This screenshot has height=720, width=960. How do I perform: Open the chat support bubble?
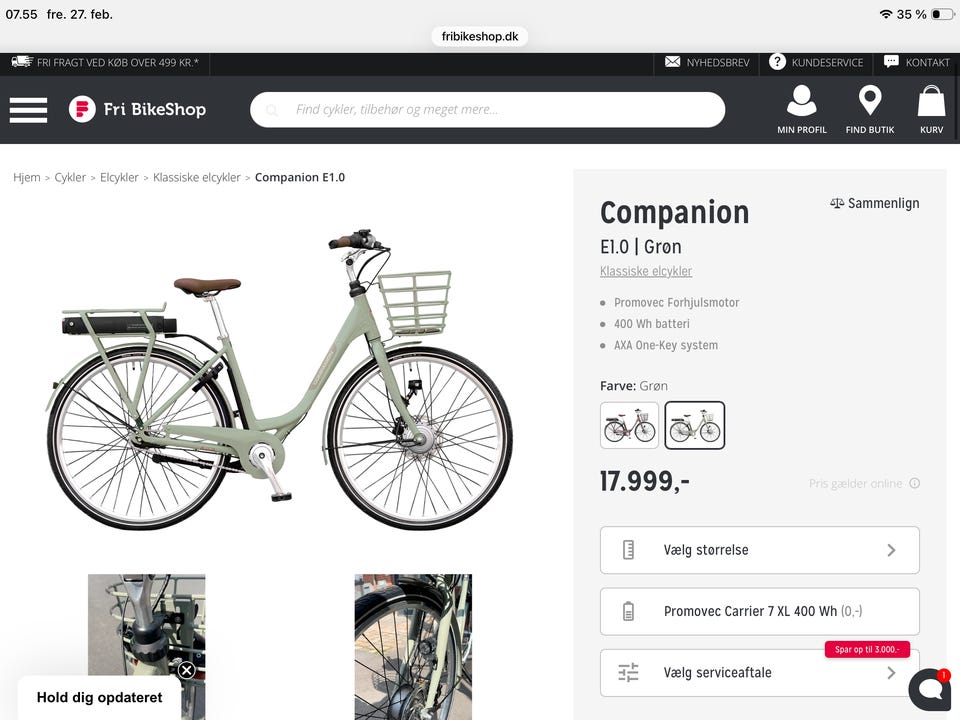(x=929, y=689)
